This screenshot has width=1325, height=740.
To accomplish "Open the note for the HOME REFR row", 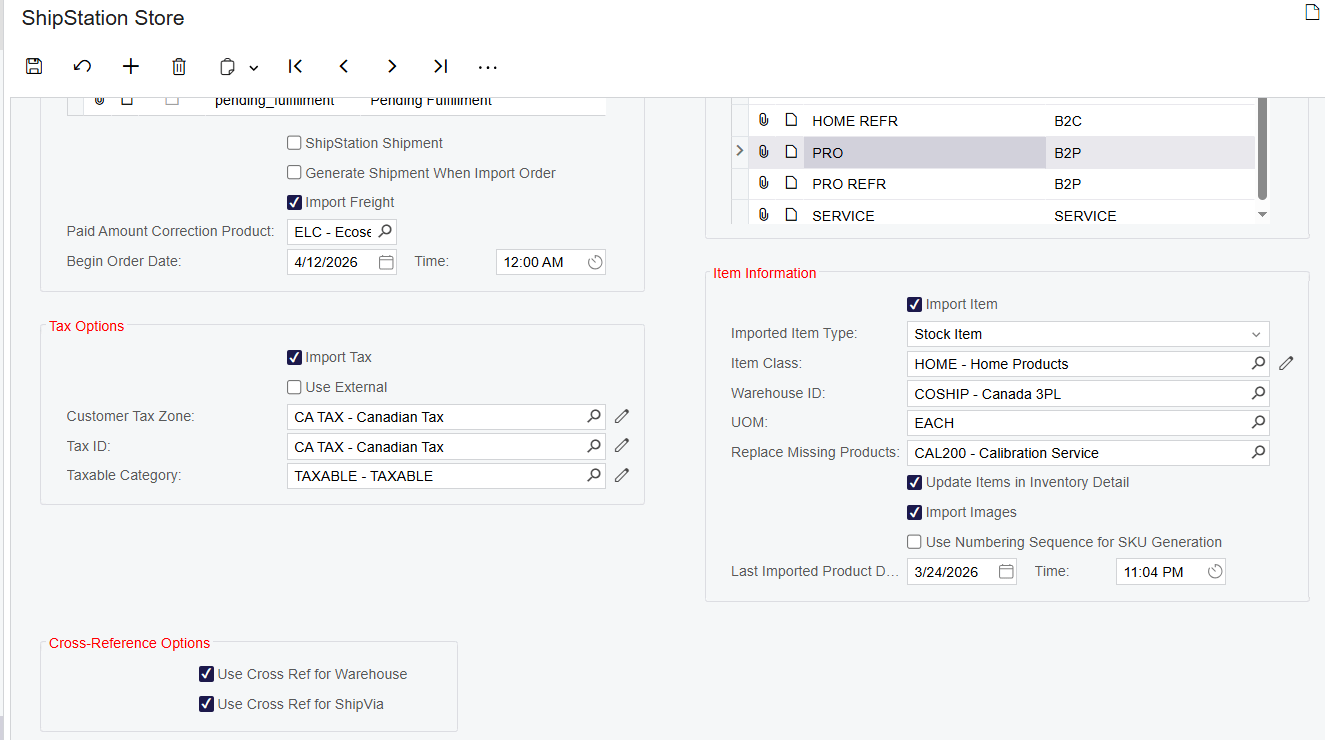I will point(791,121).
